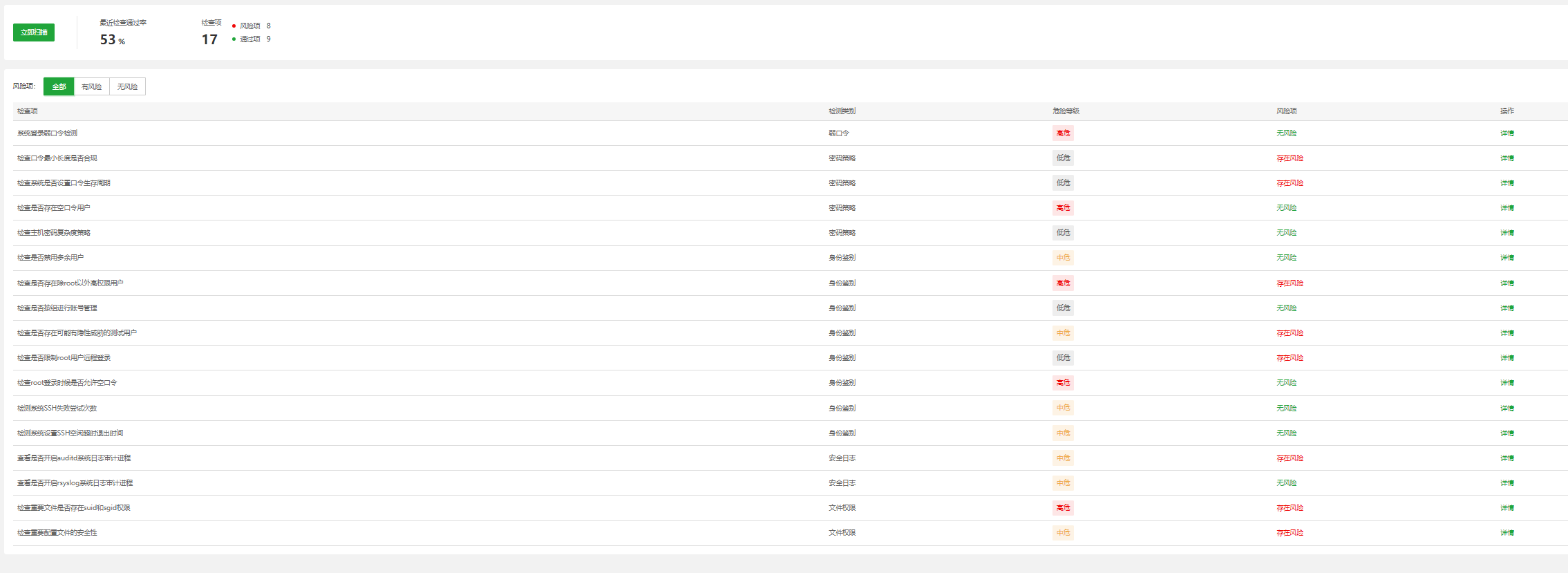Screen dimensions: 1568x573
Task: Click the 操作 column header
Action: click(1507, 111)
